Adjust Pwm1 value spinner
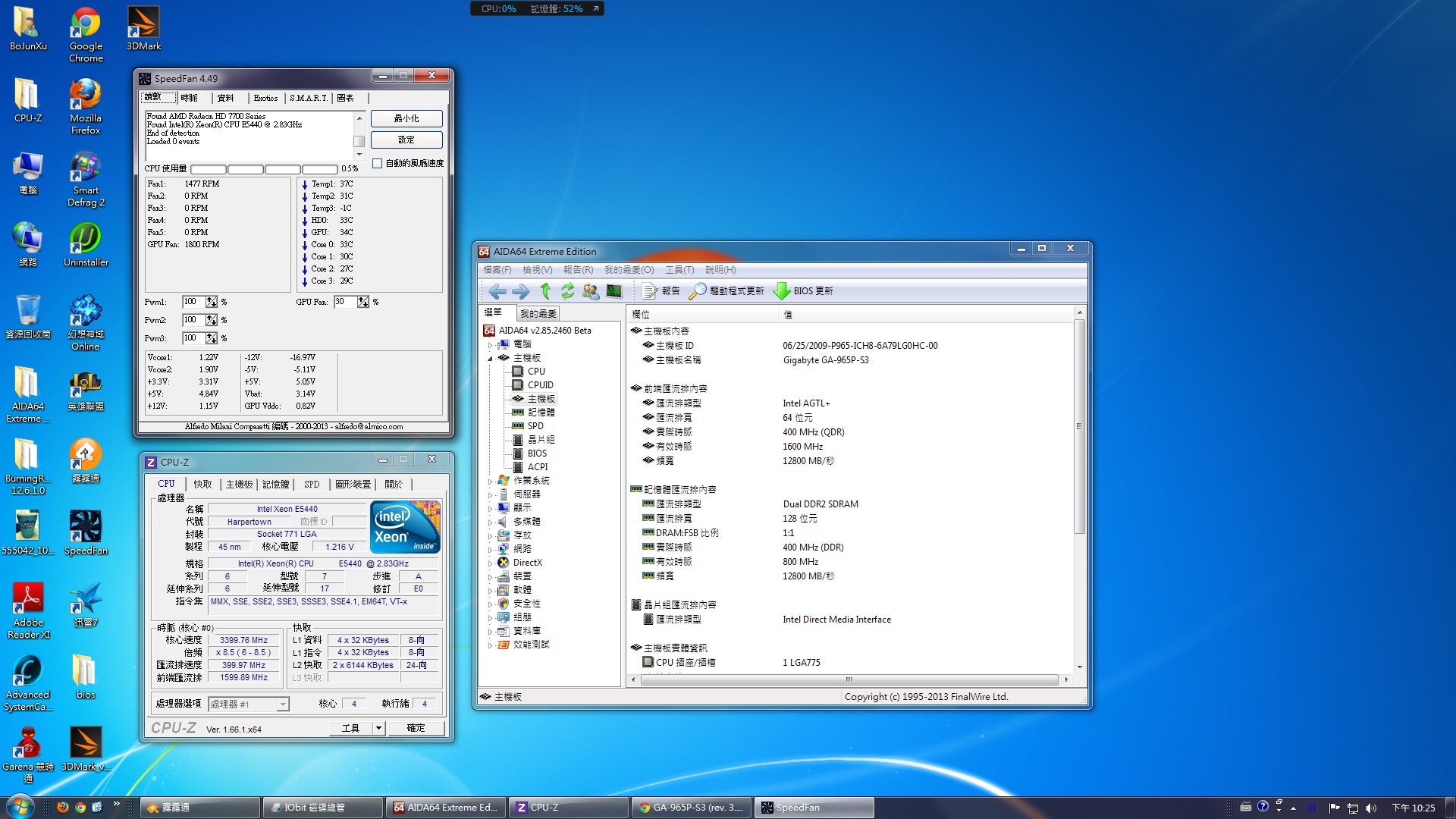1456x819 pixels. click(212, 302)
